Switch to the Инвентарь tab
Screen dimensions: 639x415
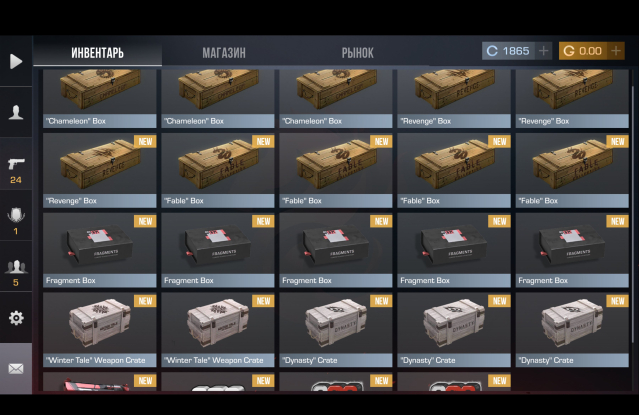tap(97, 53)
